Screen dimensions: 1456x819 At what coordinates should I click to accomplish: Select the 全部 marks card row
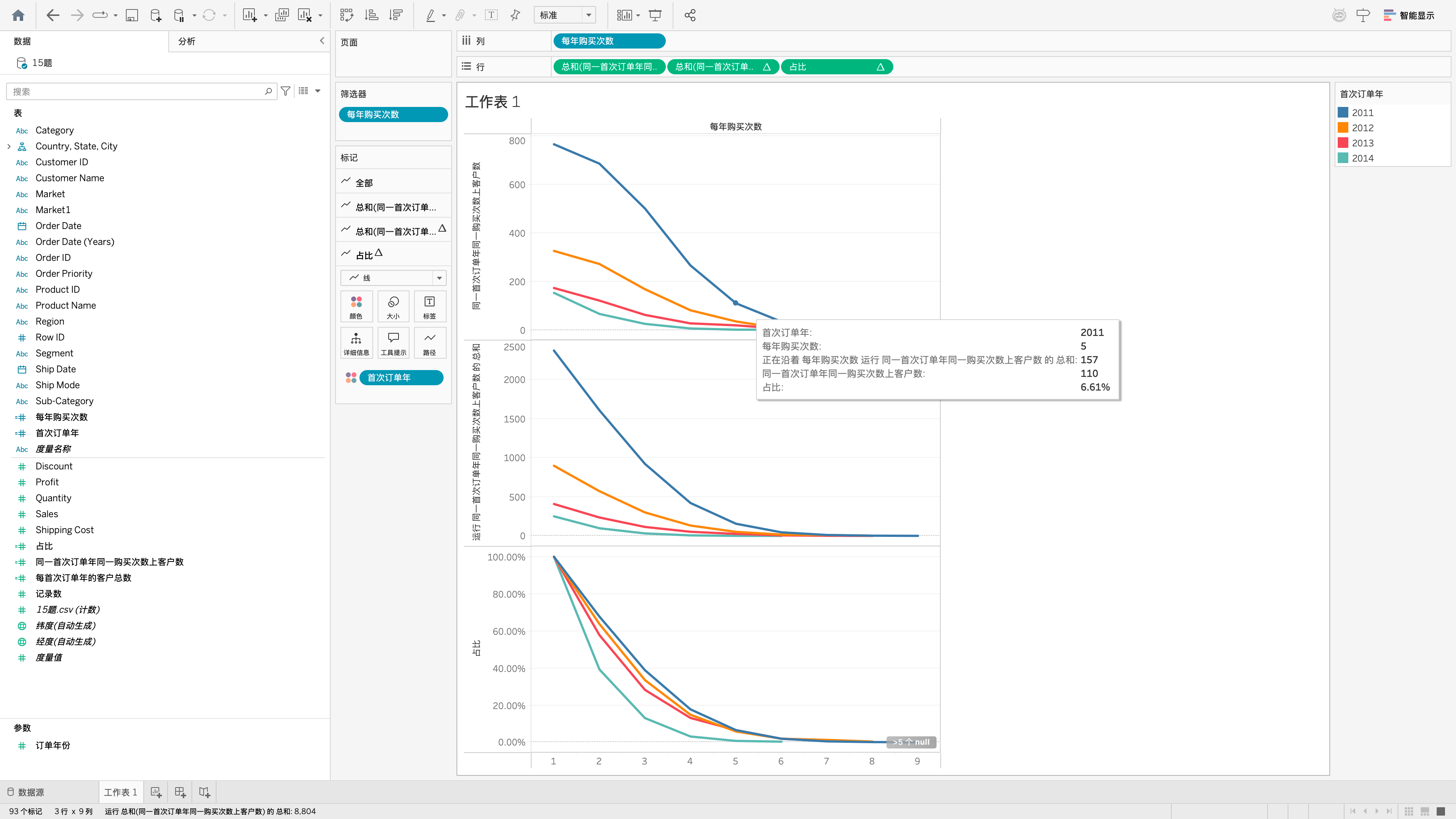pyautogui.click(x=394, y=182)
